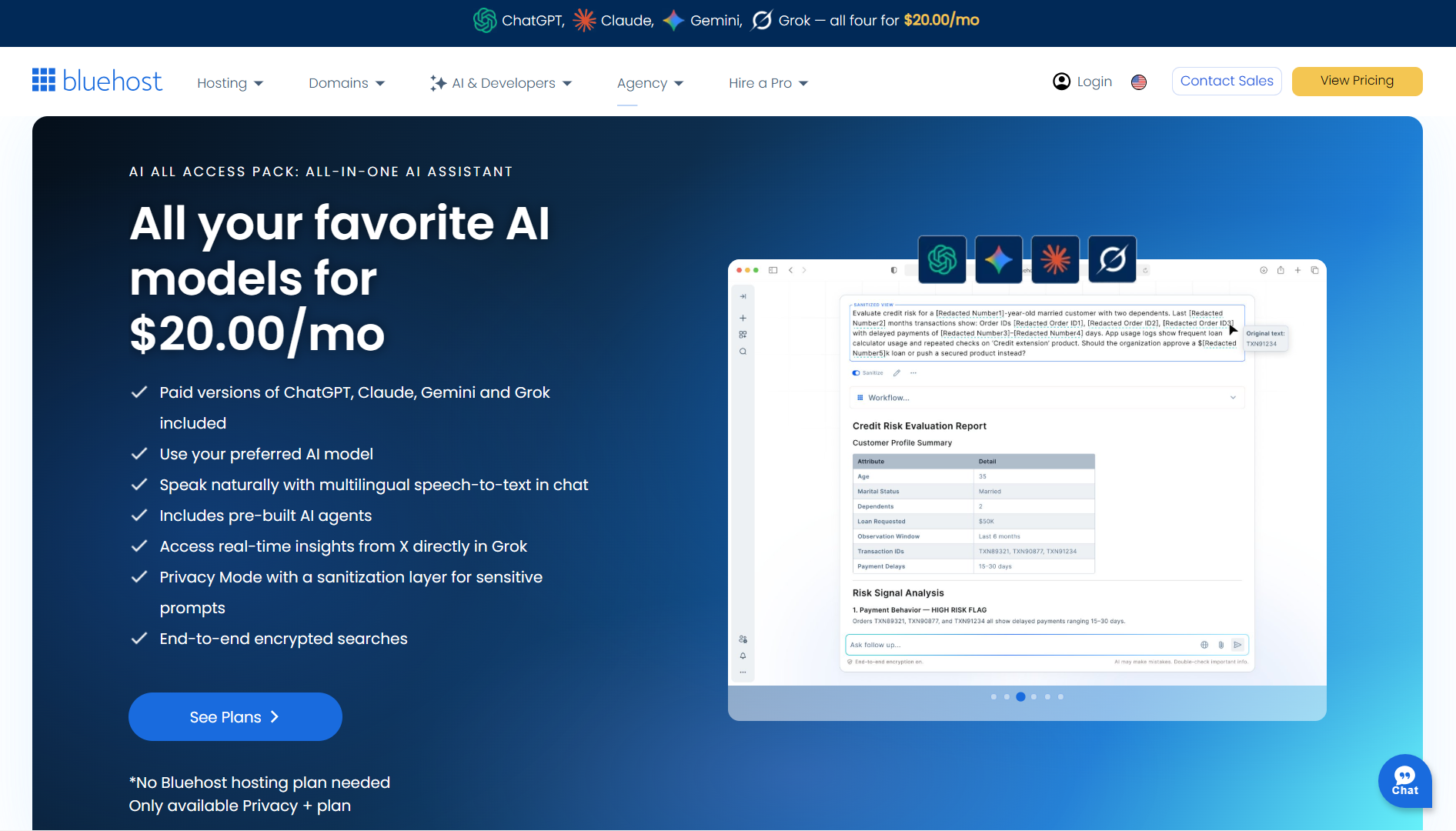
Task: Click 'End-to-end encrypted searches' feature text
Action: pyautogui.click(x=283, y=639)
